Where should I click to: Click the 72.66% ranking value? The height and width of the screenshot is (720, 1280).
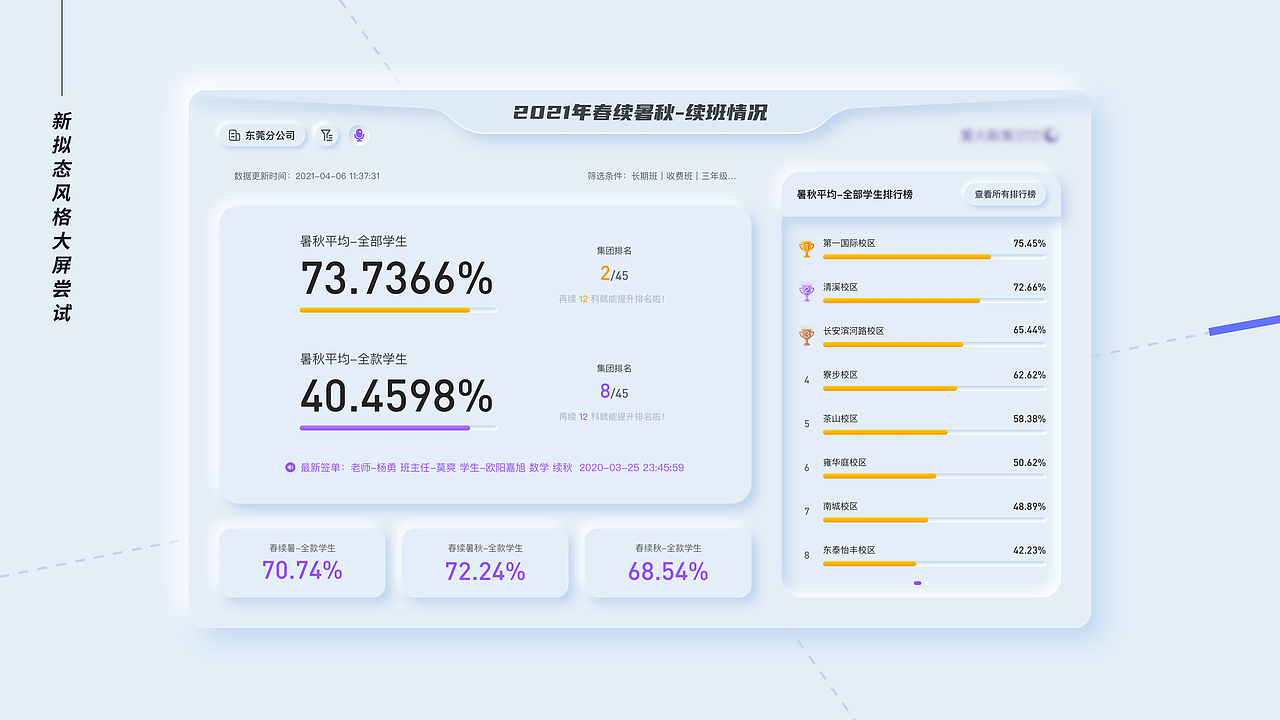coord(1029,287)
